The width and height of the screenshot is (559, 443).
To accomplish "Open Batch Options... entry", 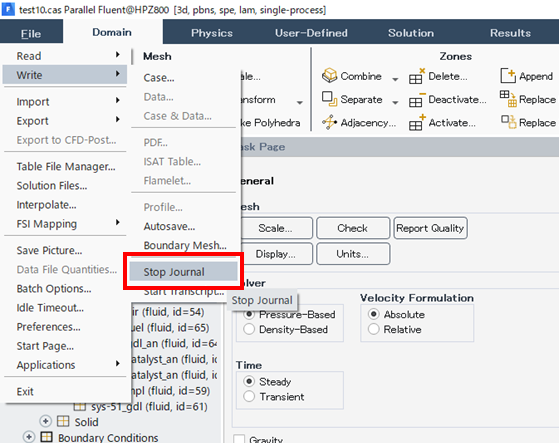I will pos(54,289).
